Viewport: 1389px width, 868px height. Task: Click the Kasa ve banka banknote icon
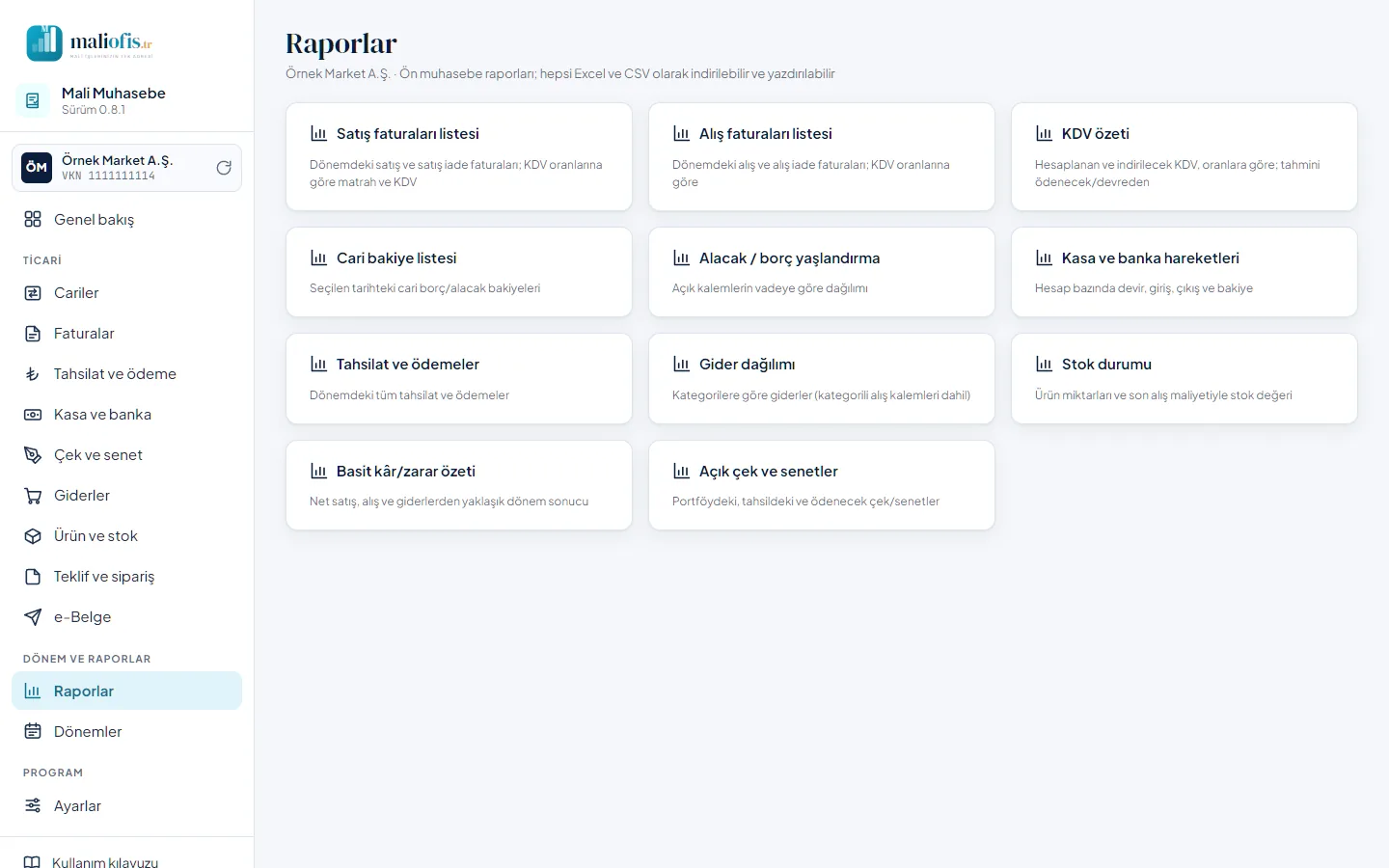33,415
